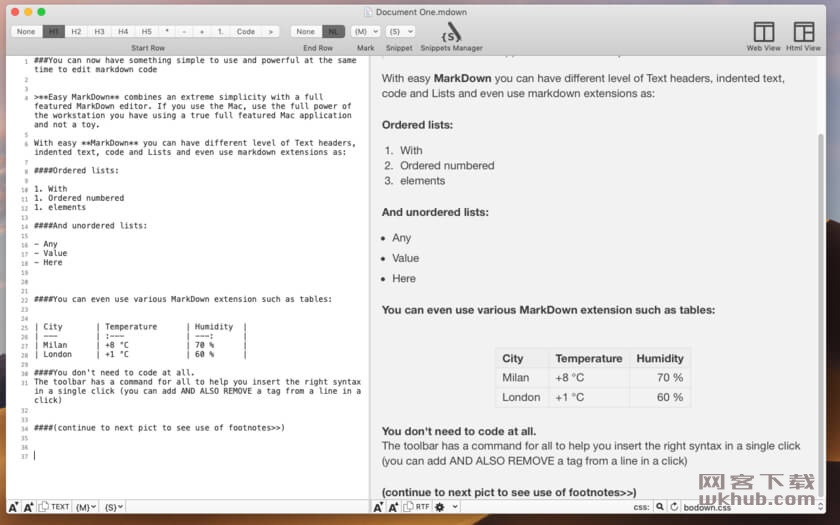840x525 pixels.
Task: Click the 'And unordered lists:' preview heading
Action: coord(435,212)
